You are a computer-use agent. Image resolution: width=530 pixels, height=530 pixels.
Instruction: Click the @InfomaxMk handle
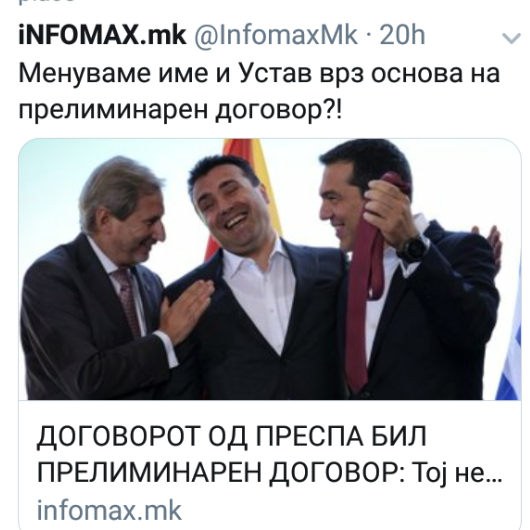click(275, 35)
